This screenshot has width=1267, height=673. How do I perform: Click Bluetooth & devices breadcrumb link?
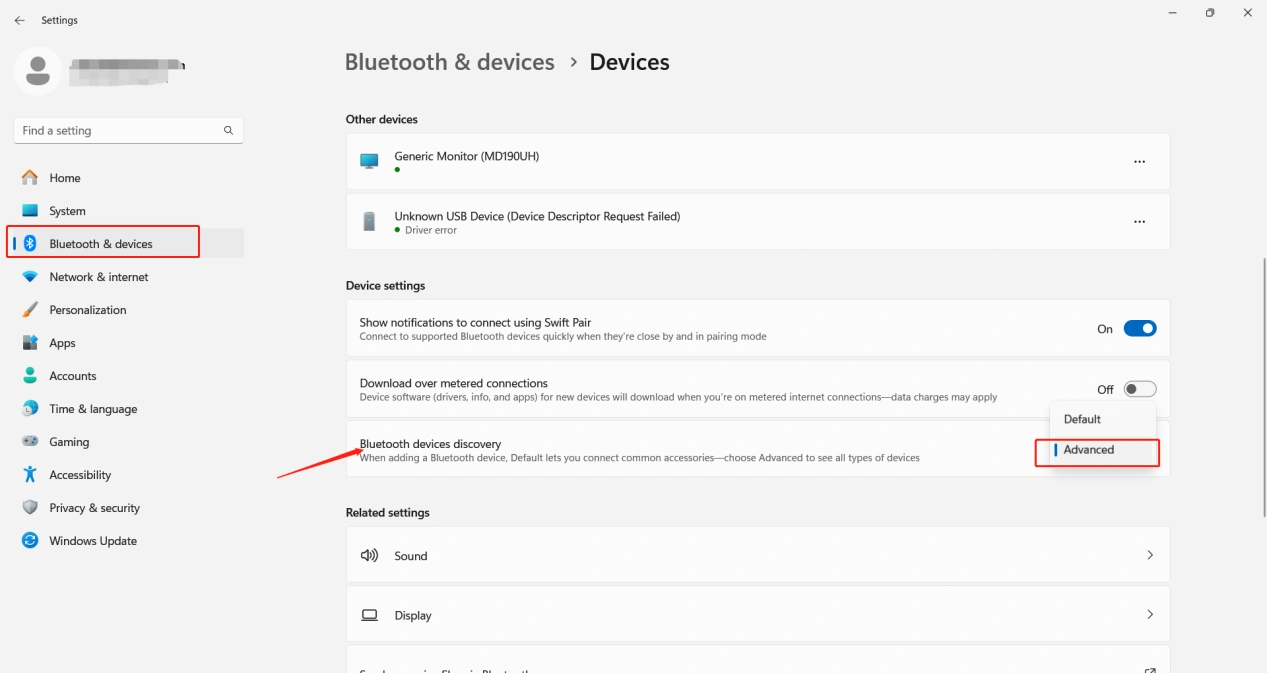point(449,62)
